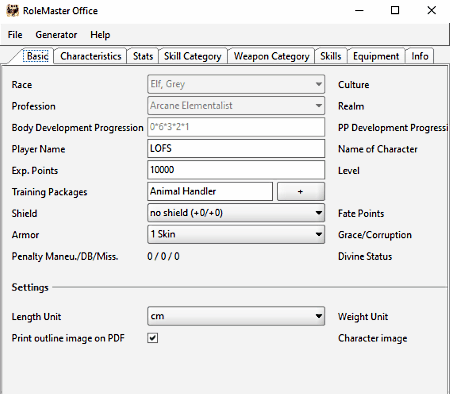Open the Help menu
This screenshot has height=394, width=450.
100,35
